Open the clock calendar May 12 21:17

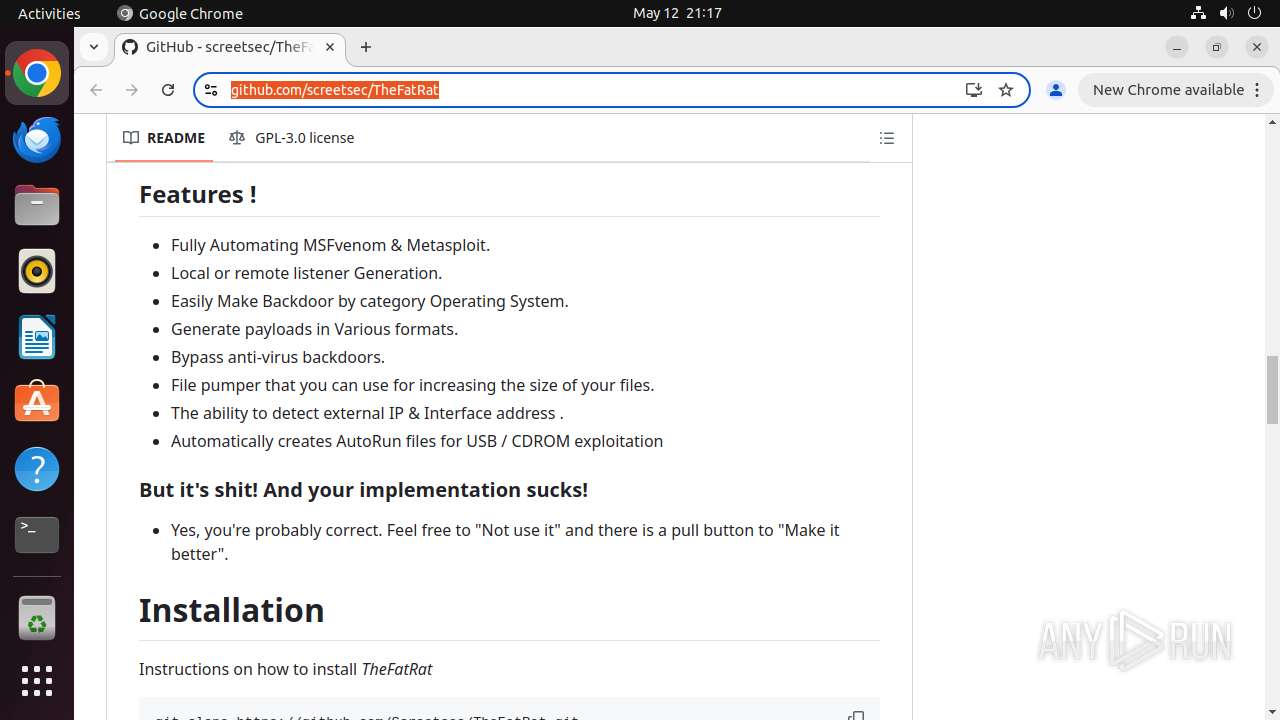(677, 13)
